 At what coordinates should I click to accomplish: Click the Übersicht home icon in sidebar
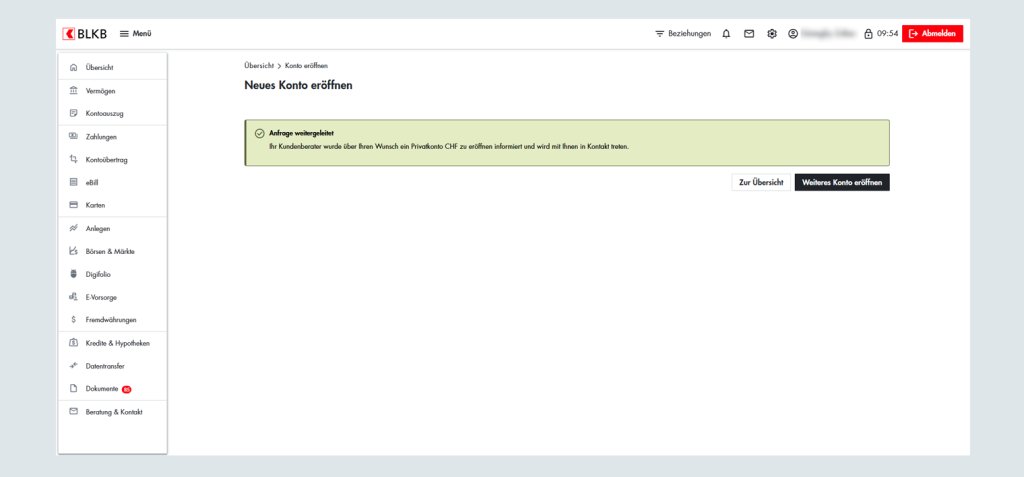point(73,67)
